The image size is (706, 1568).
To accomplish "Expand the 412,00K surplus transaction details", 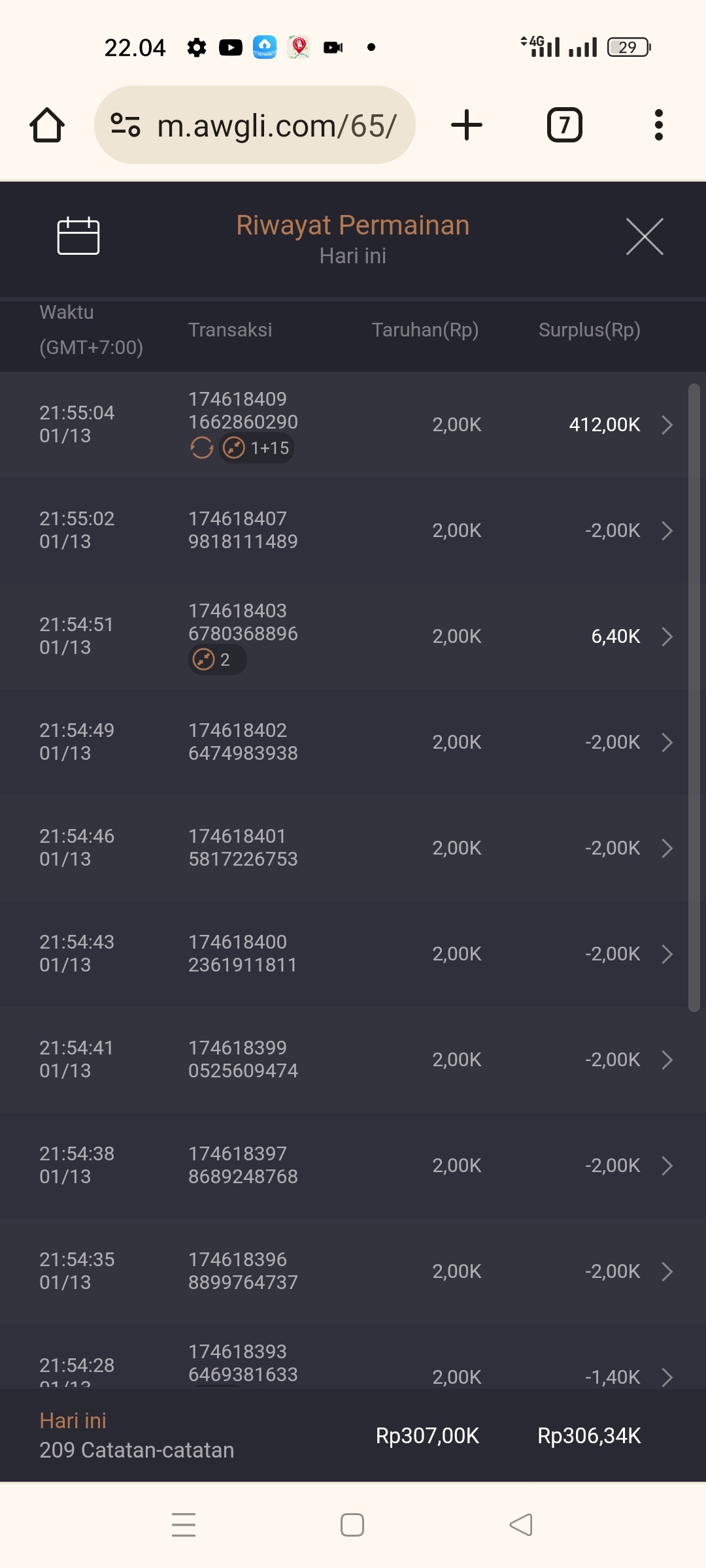I will click(x=667, y=425).
